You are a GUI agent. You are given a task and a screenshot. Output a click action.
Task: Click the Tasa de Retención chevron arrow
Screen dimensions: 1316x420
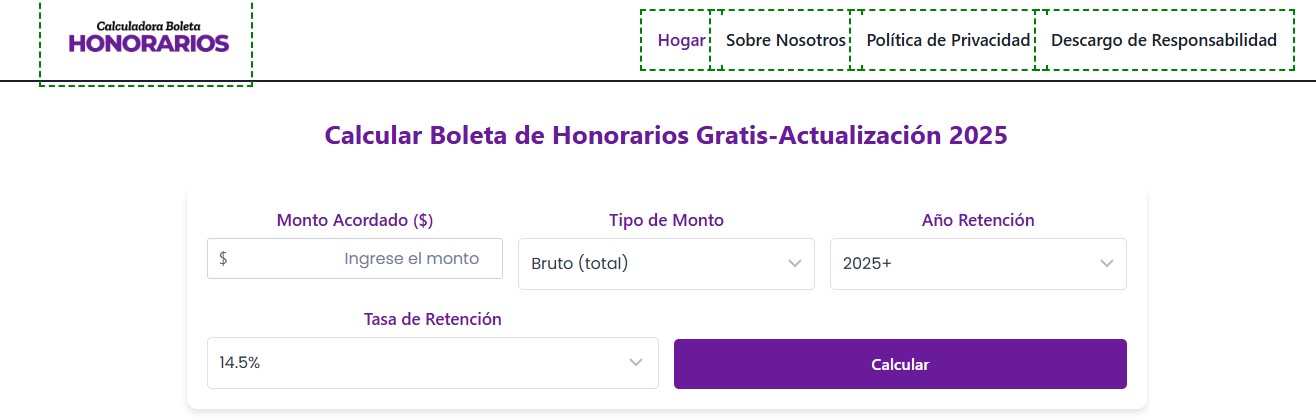pos(636,362)
